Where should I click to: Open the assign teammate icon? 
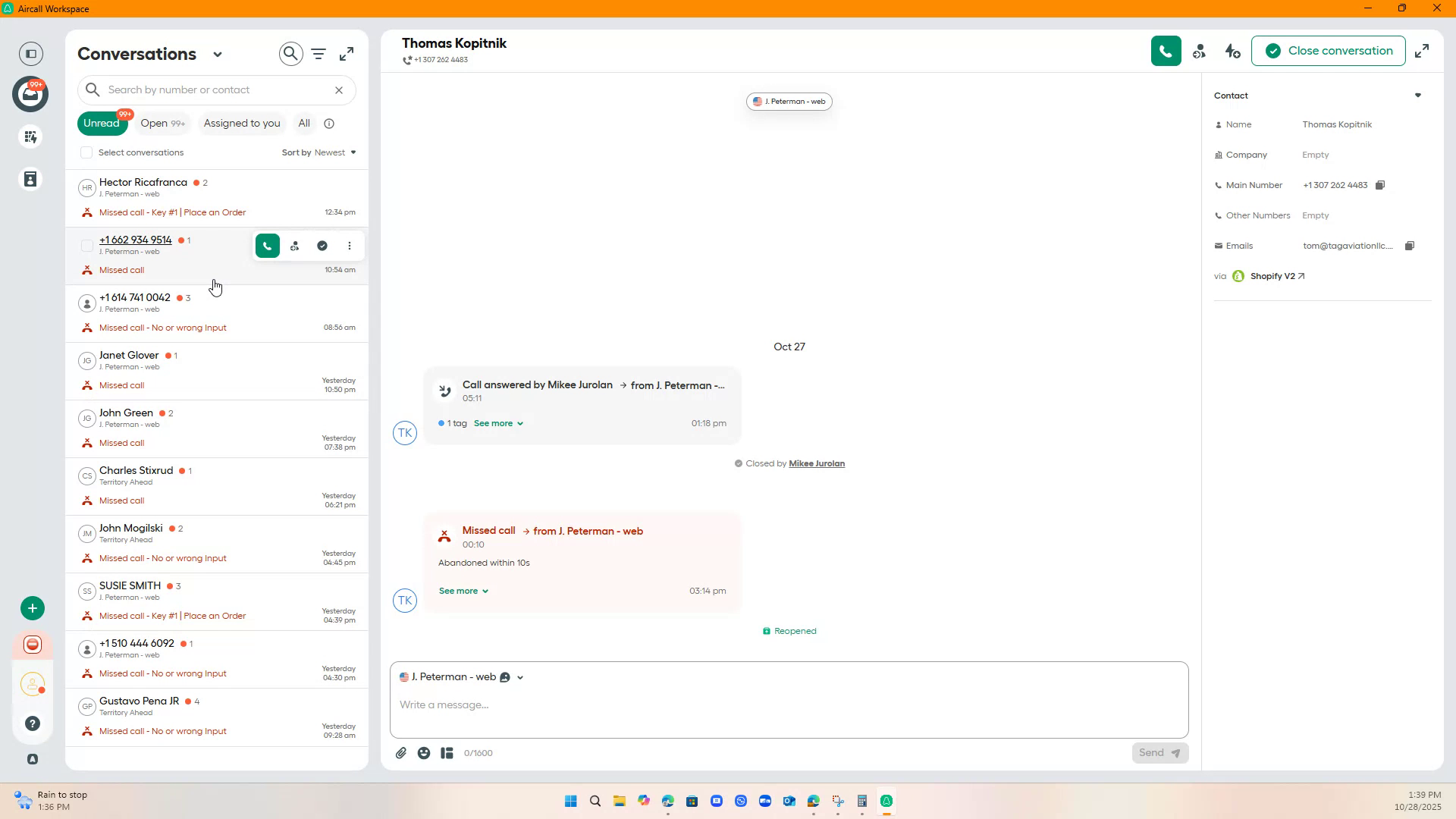point(1199,51)
